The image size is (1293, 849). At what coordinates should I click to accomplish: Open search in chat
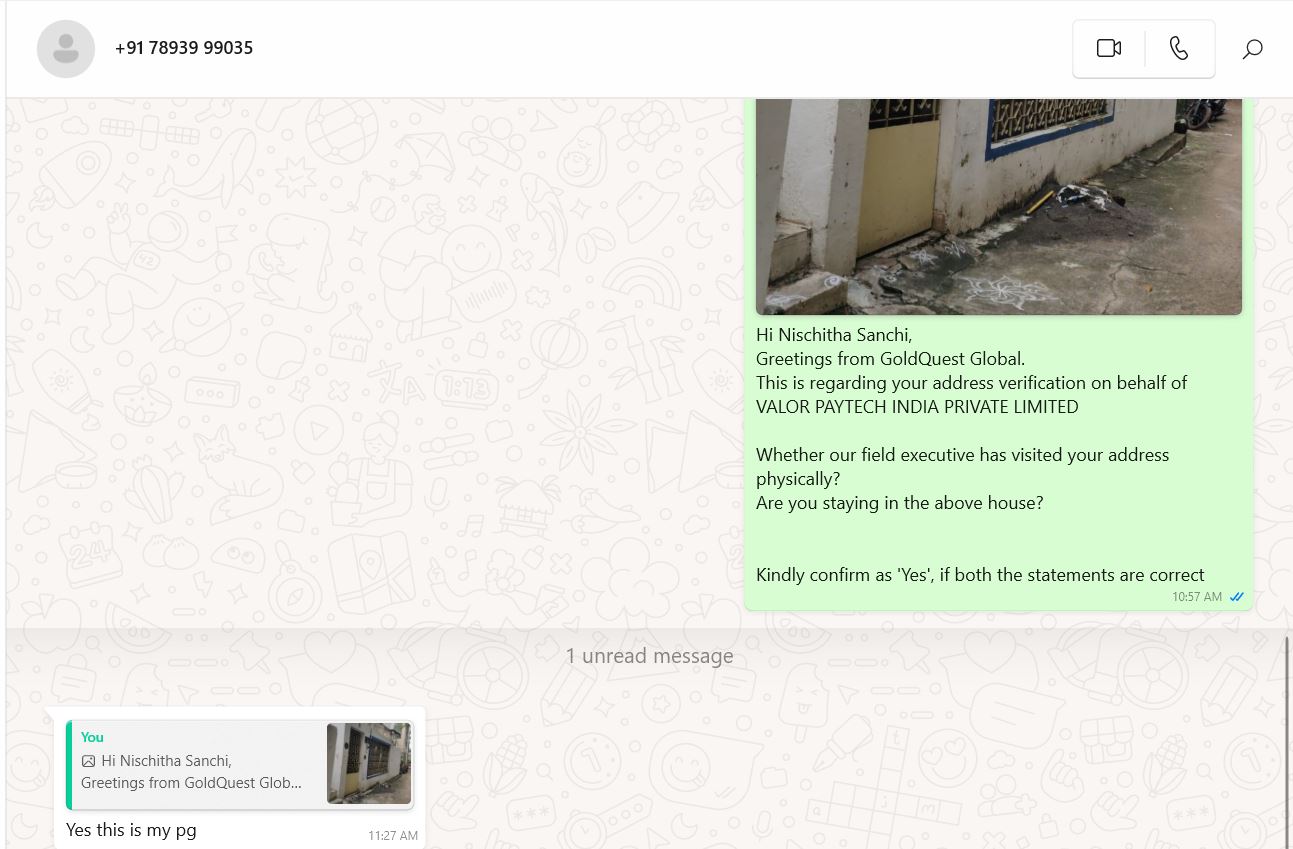click(x=1252, y=48)
